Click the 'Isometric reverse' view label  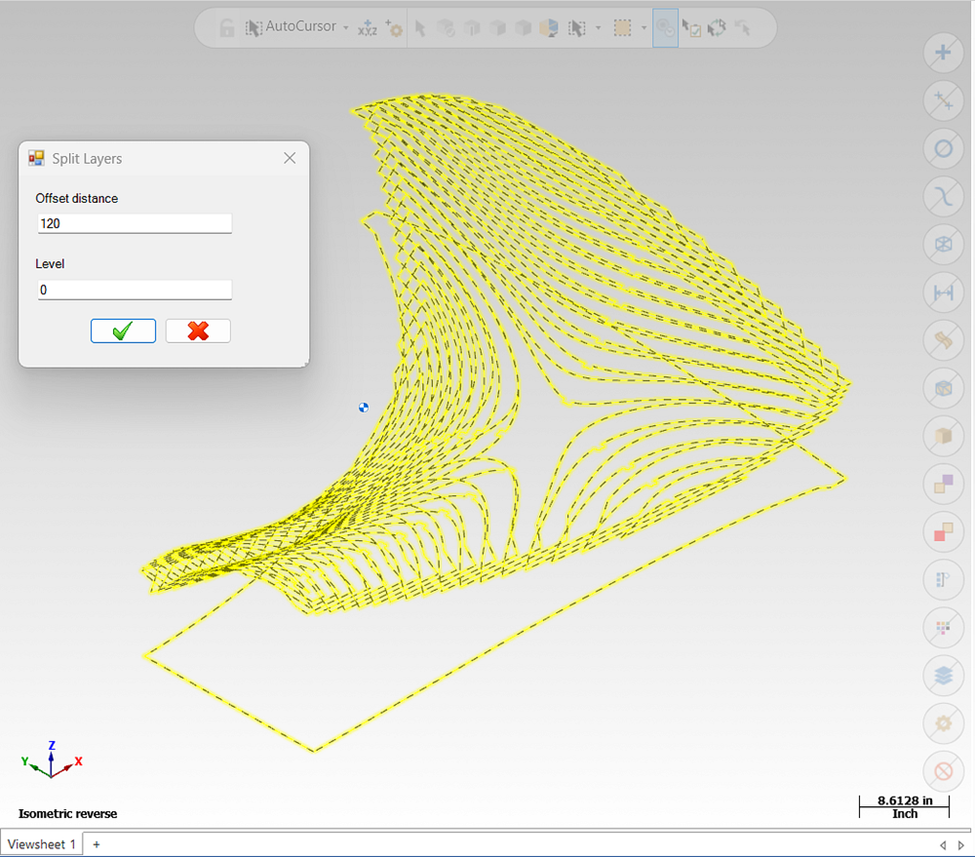pos(68,813)
